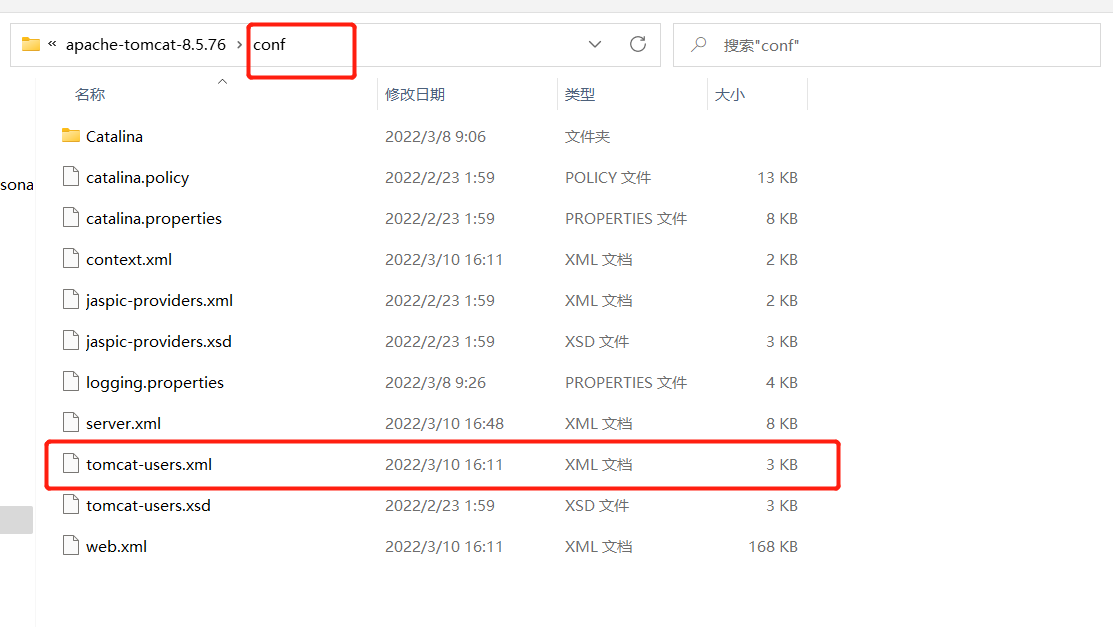The height and width of the screenshot is (627, 1113).
Task: Click catalina.policy file icon
Action: [71, 176]
